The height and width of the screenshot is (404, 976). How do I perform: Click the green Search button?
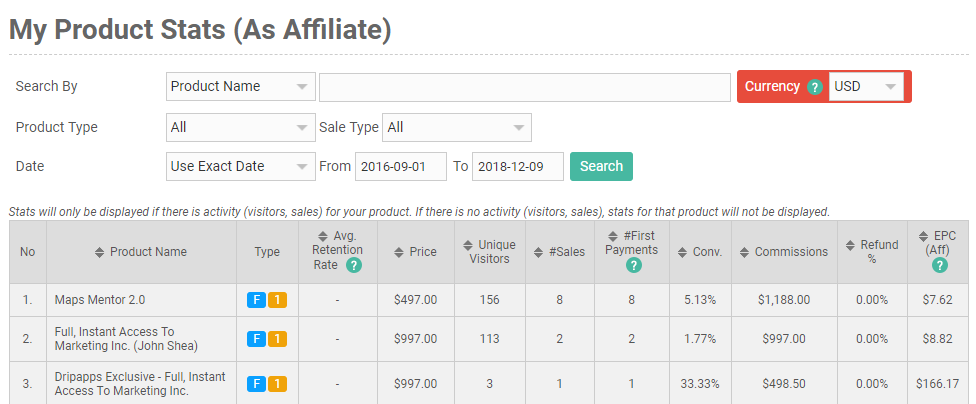(601, 166)
